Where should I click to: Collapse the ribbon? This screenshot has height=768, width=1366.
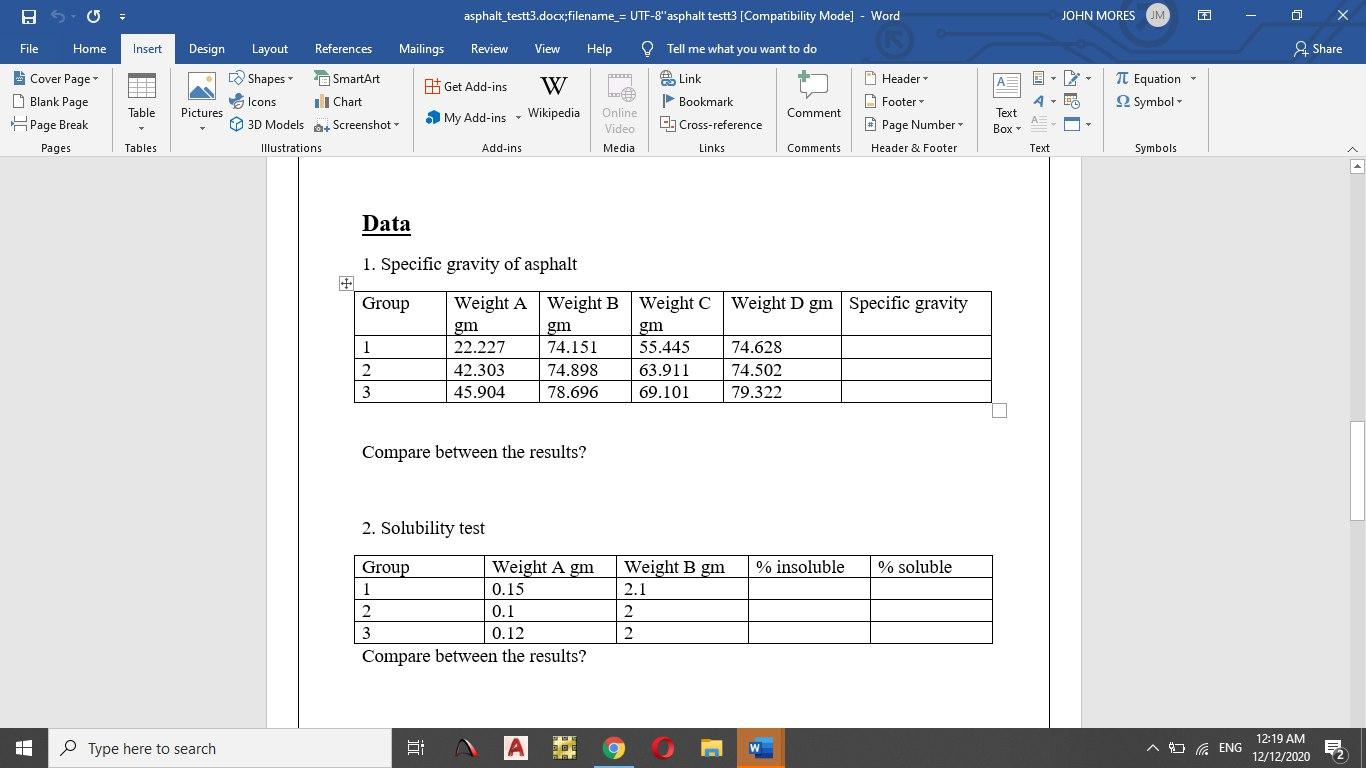coord(1352,148)
